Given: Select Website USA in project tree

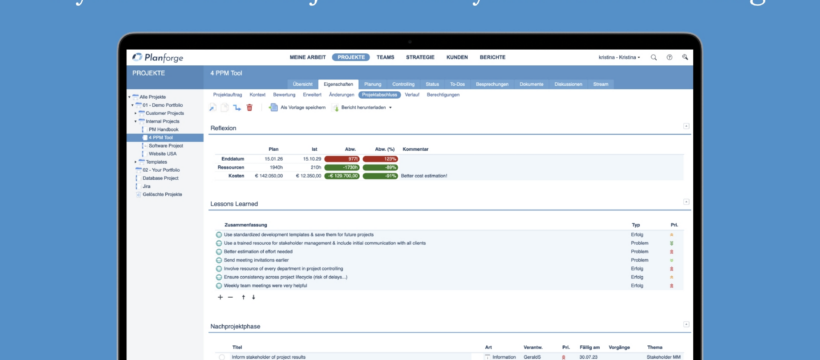Looking at the screenshot, I should click(163, 154).
